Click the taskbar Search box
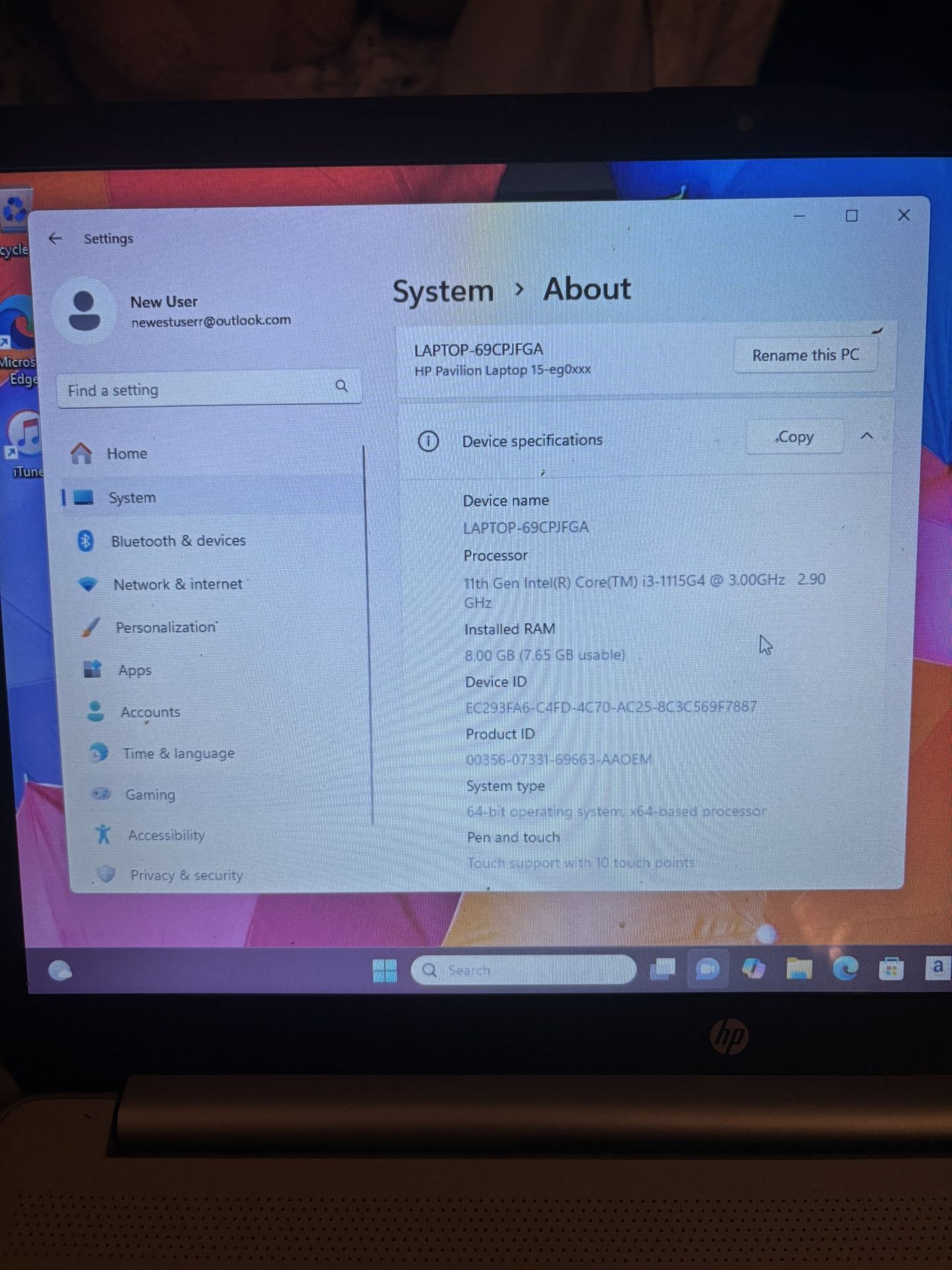Screen dimensions: 952x1270 [x=524, y=970]
